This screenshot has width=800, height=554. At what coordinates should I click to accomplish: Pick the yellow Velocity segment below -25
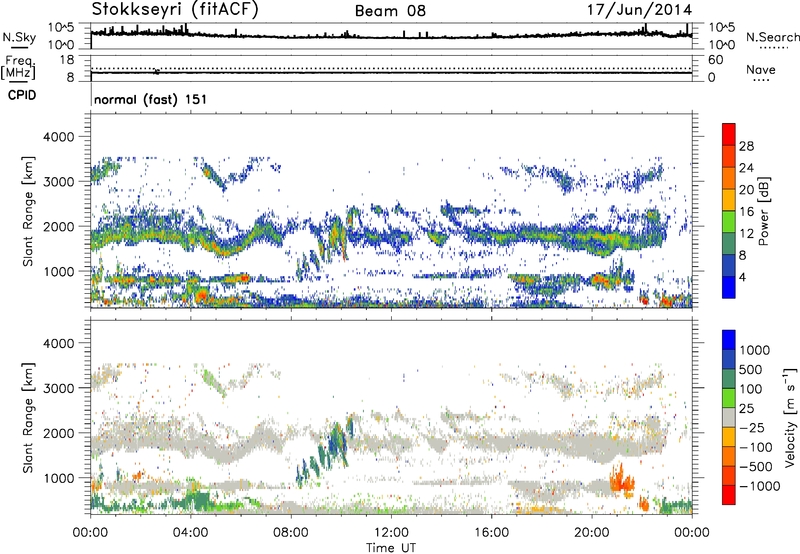(x=729, y=437)
